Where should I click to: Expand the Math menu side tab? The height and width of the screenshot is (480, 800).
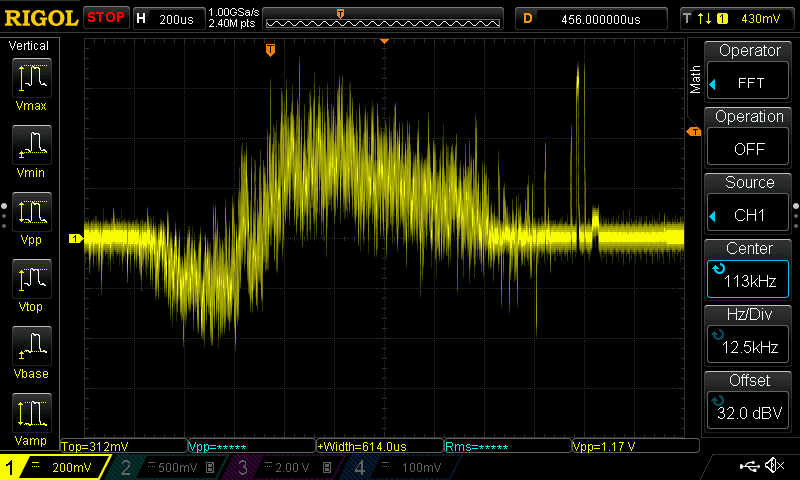(x=694, y=80)
